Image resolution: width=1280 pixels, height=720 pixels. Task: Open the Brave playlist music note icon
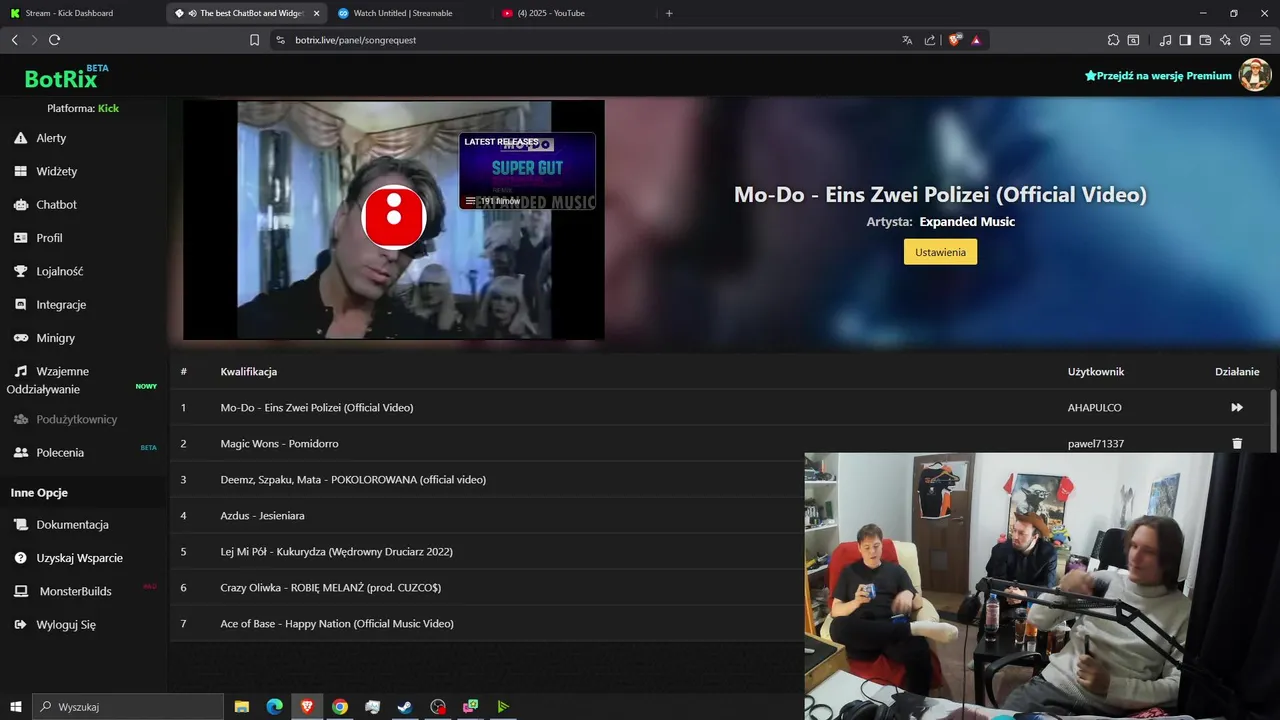point(1165,40)
